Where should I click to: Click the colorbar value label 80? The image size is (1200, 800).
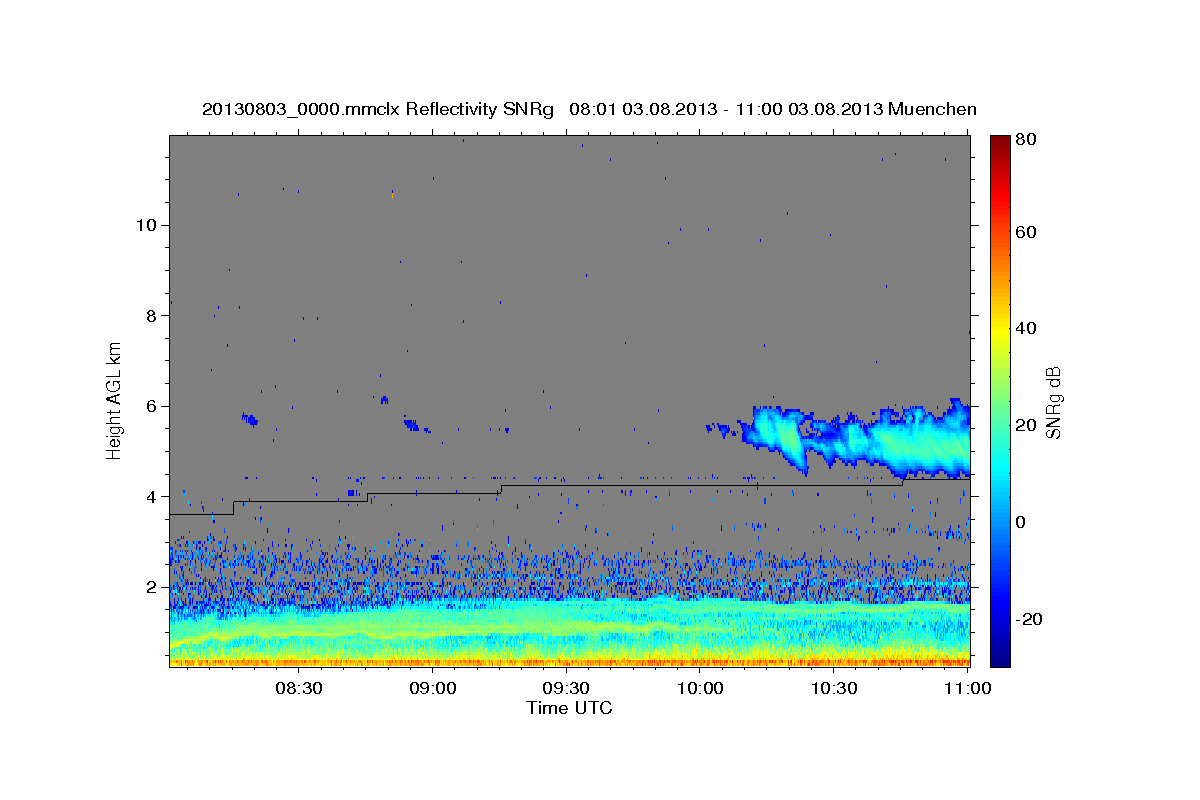pyautogui.click(x=1024, y=140)
